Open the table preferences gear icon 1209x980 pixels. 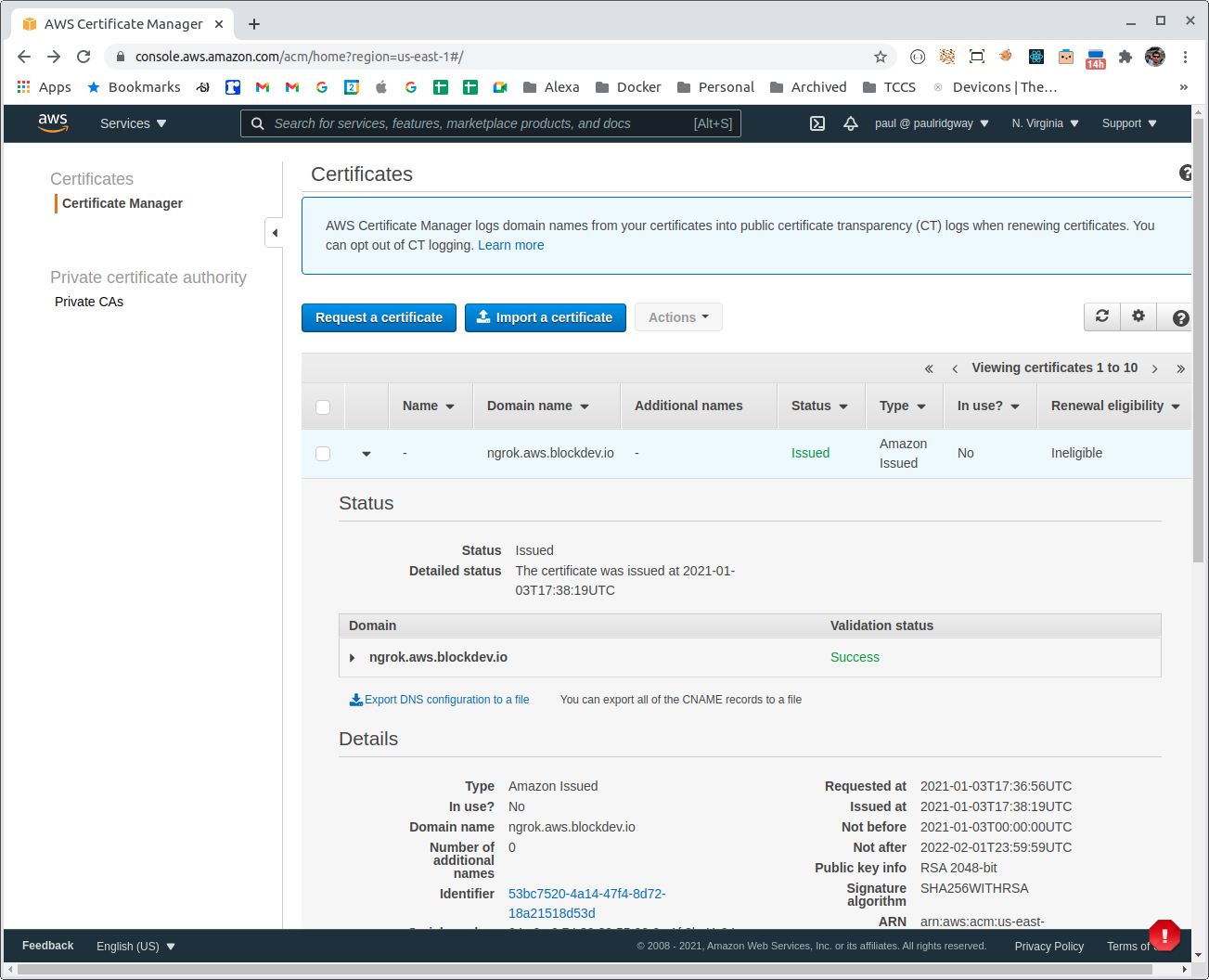pyautogui.click(x=1138, y=316)
